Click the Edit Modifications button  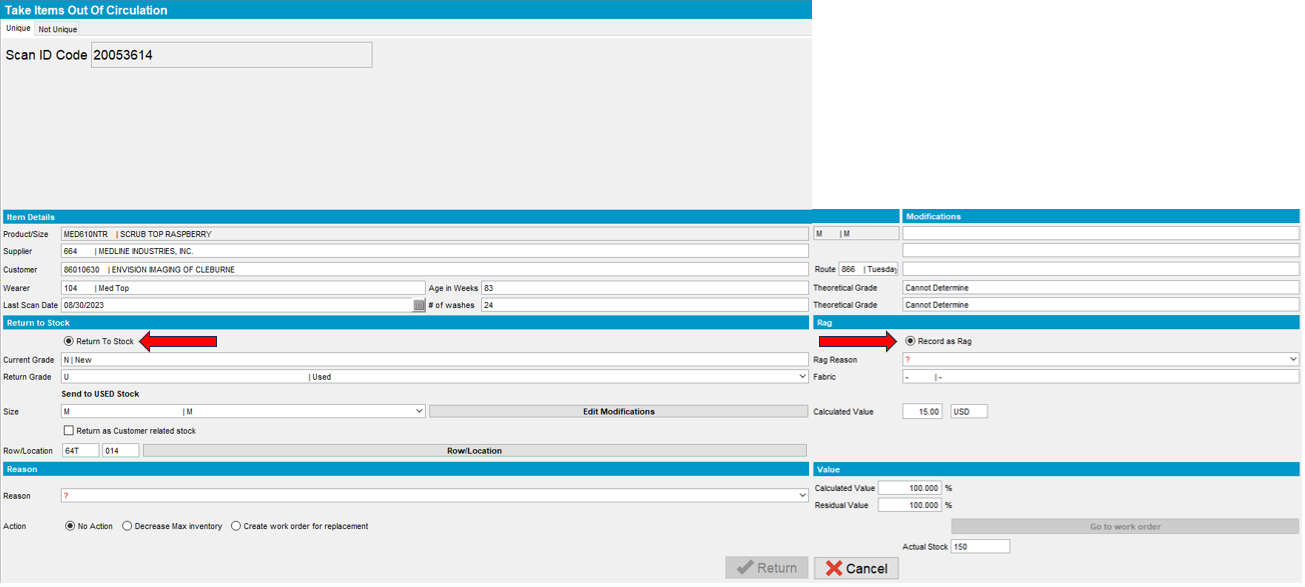coord(618,411)
